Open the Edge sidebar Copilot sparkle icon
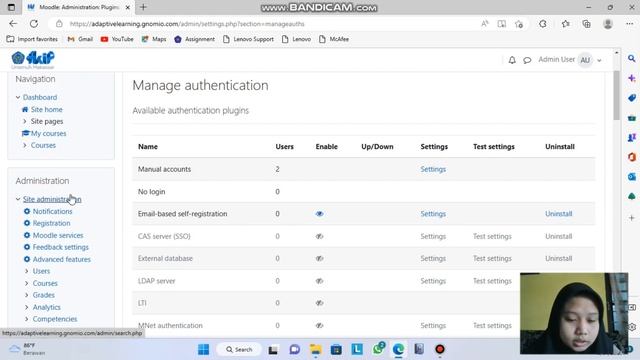 631,78
